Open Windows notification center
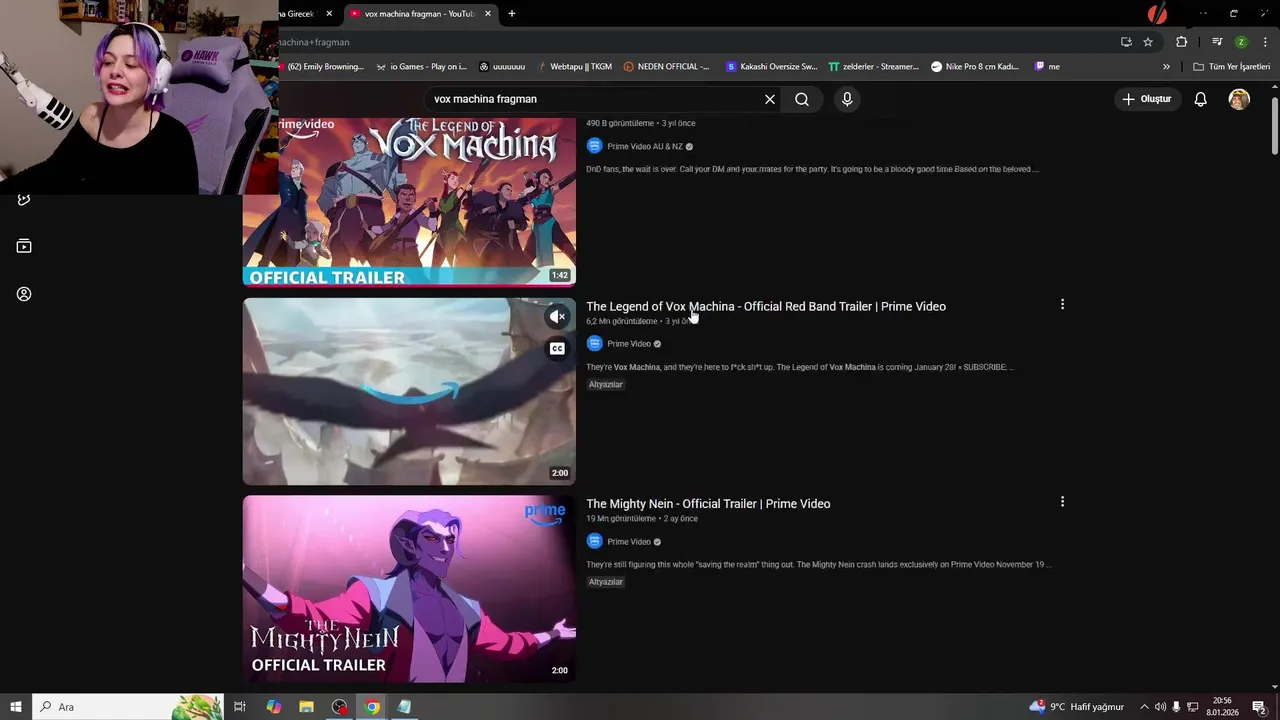This screenshot has height=720, width=1280. 1259,707
